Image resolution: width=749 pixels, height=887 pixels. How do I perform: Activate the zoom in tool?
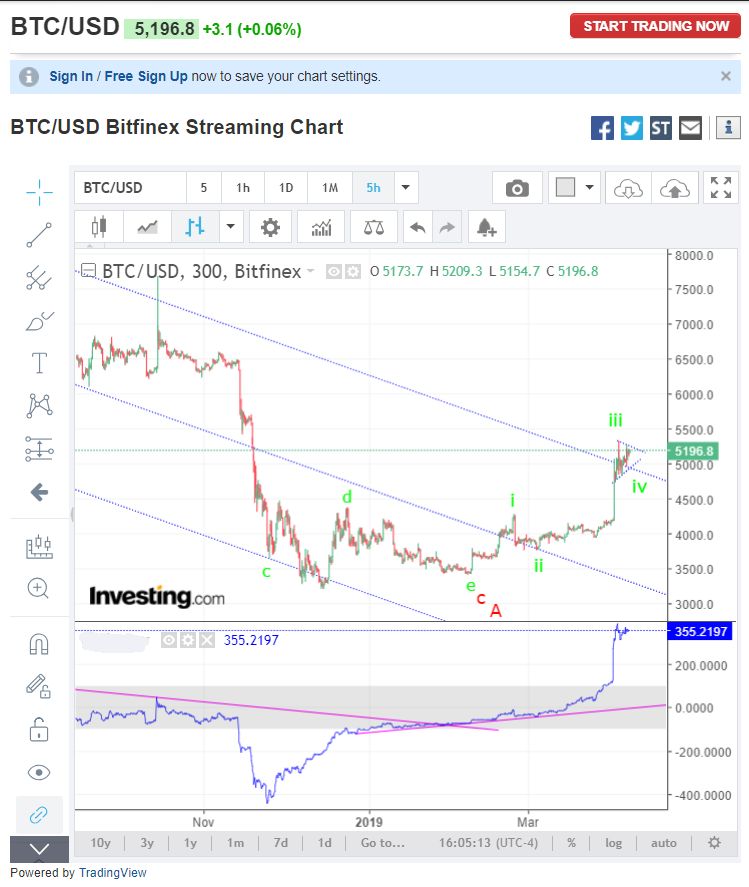pos(38,588)
